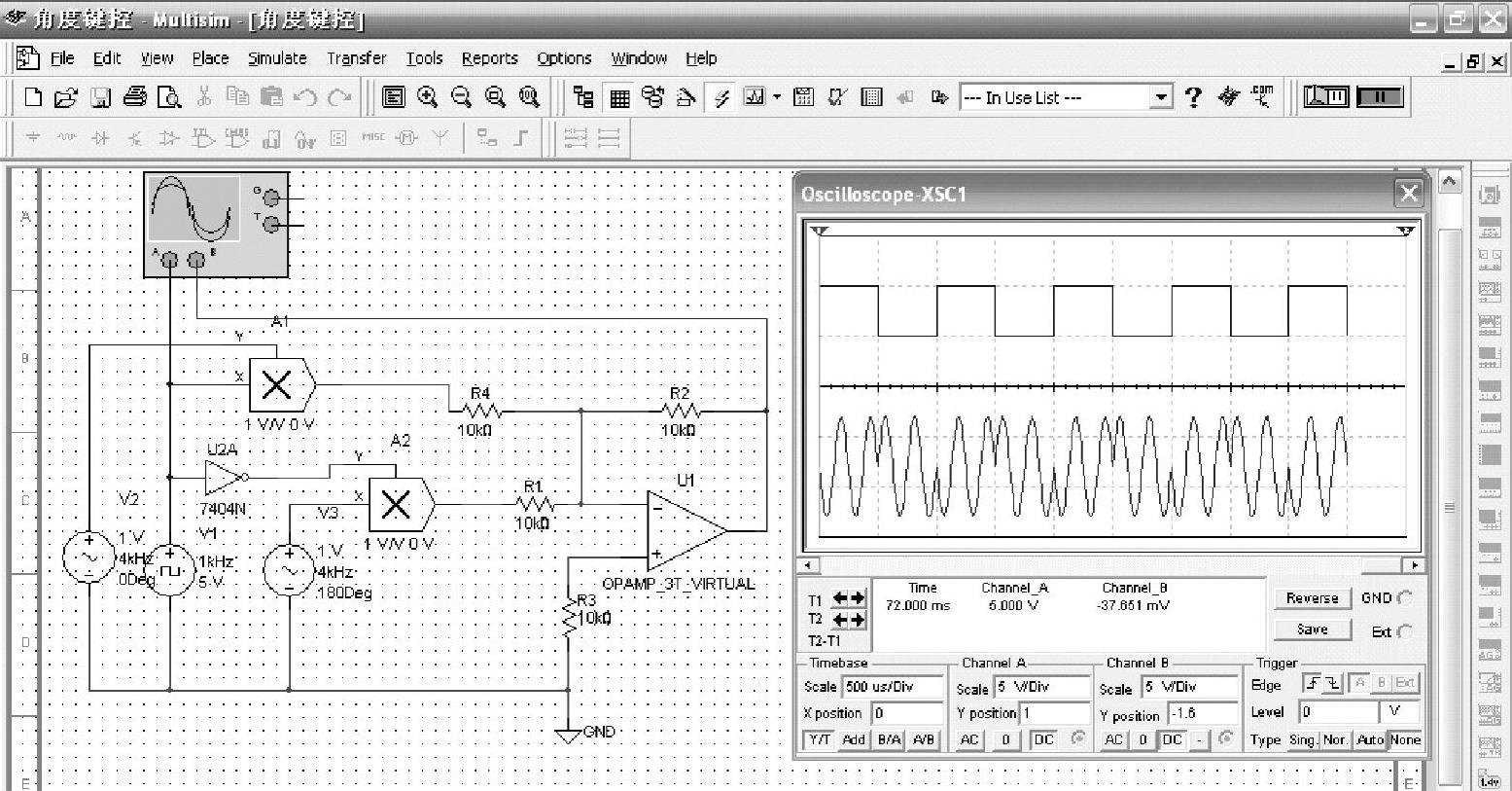Click the Zoom Out magnifier icon
Viewport: 1512px width, 791px height.
click(461, 97)
